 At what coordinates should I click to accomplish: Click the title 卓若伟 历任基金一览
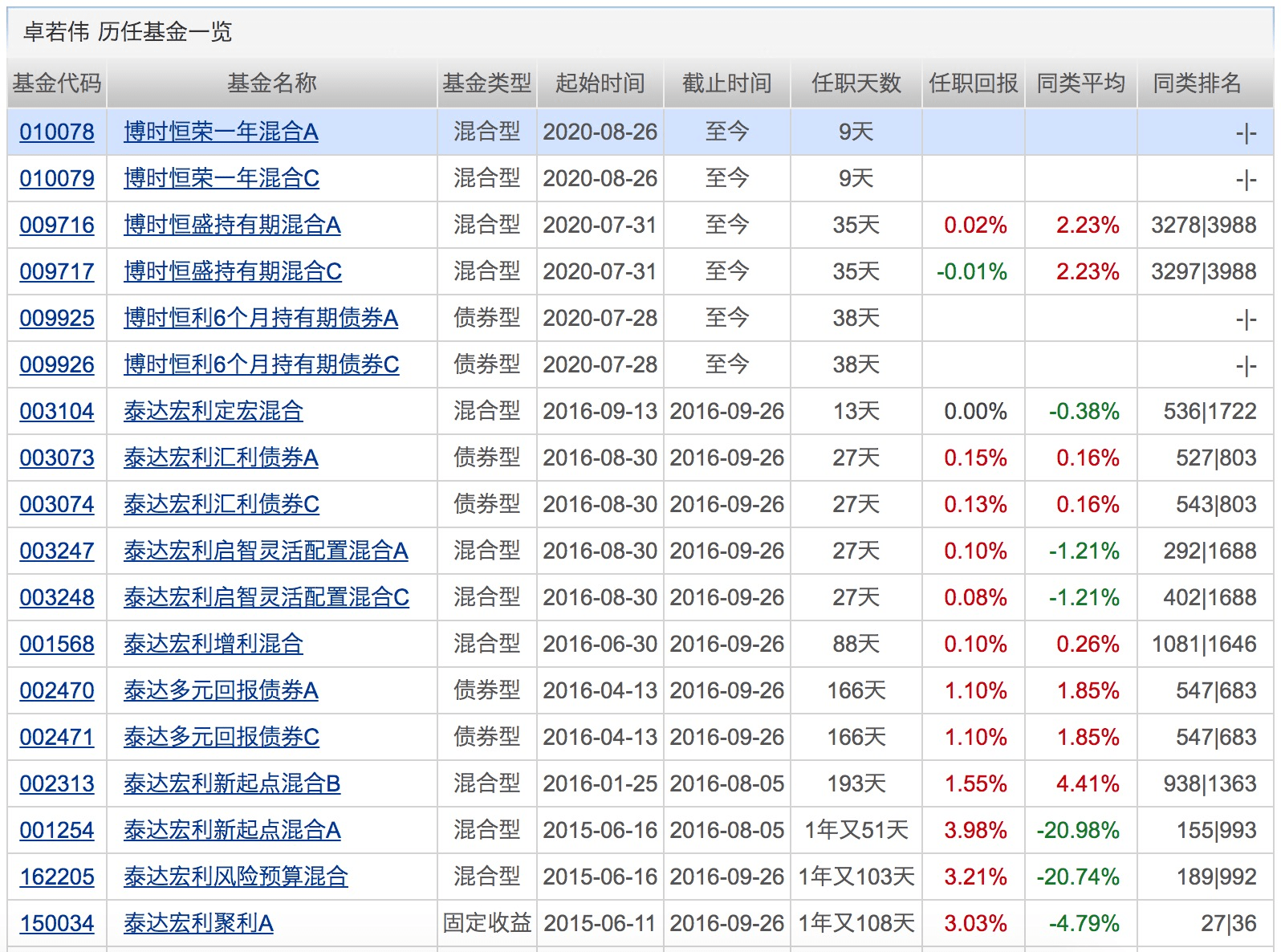pos(128,31)
